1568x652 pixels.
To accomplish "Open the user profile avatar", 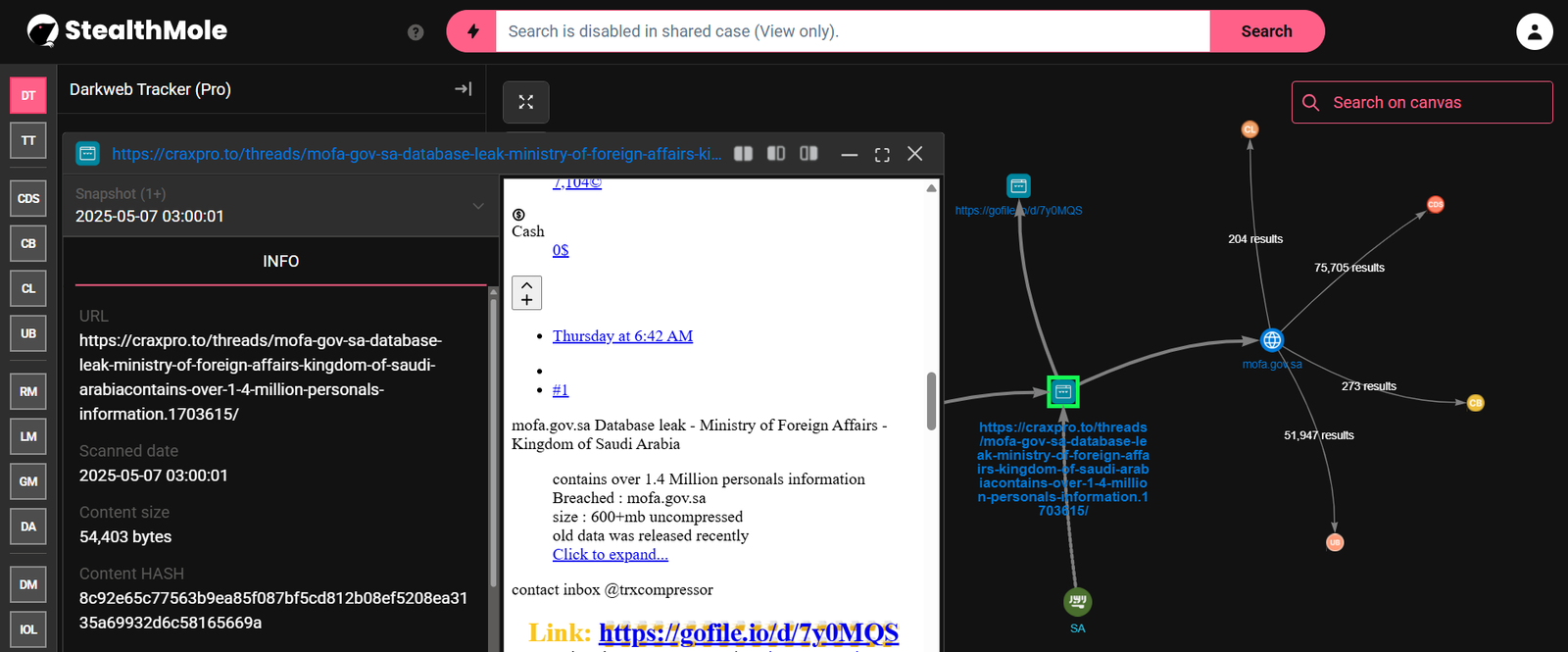I will click(1535, 31).
